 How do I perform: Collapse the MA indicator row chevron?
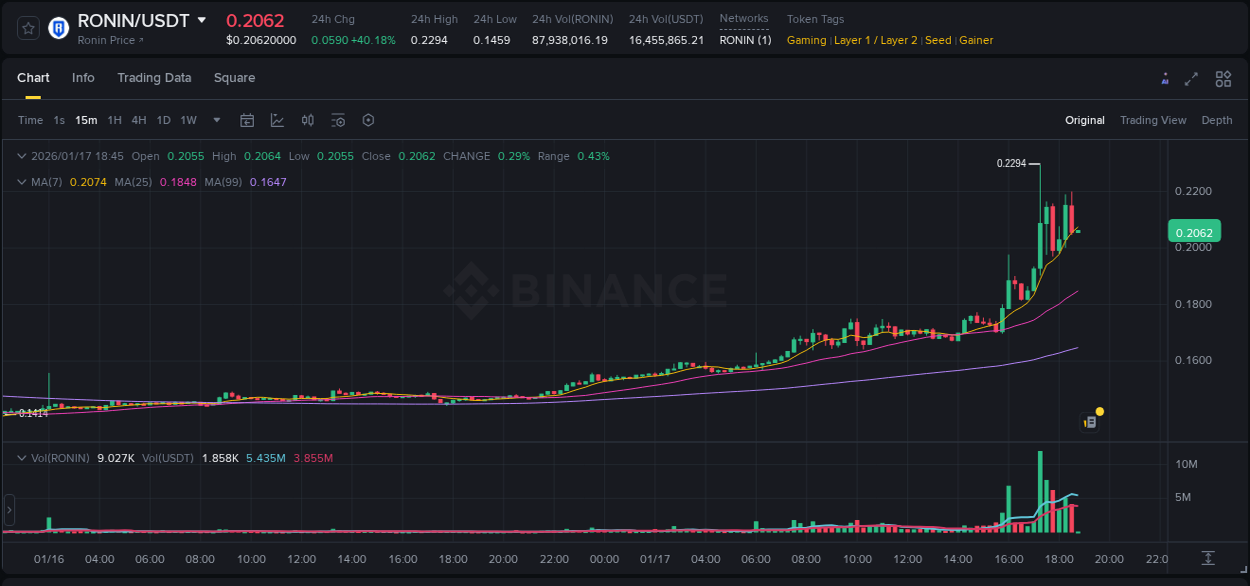click(21, 182)
